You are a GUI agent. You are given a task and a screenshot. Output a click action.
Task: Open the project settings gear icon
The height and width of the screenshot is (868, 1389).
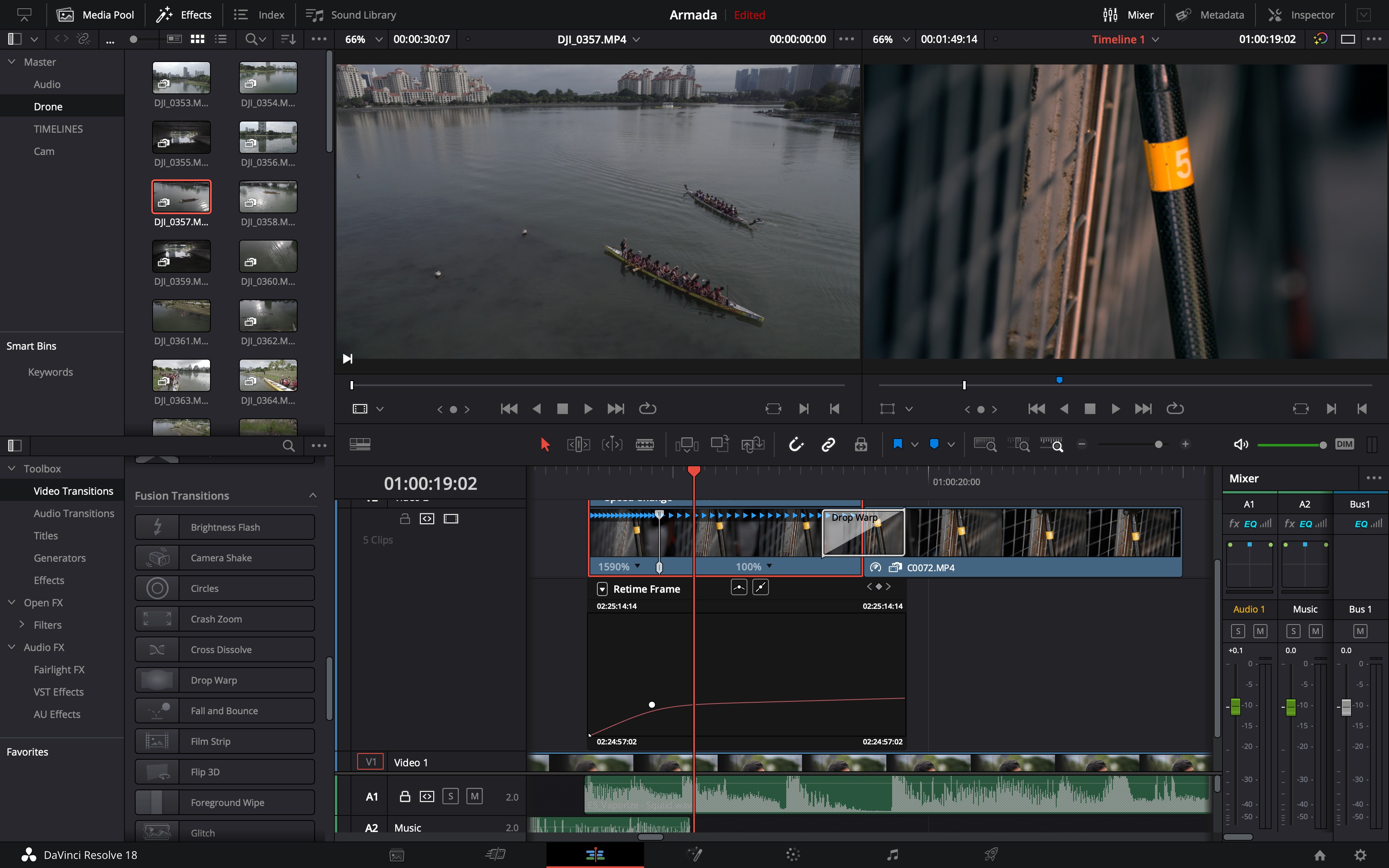(1360, 855)
